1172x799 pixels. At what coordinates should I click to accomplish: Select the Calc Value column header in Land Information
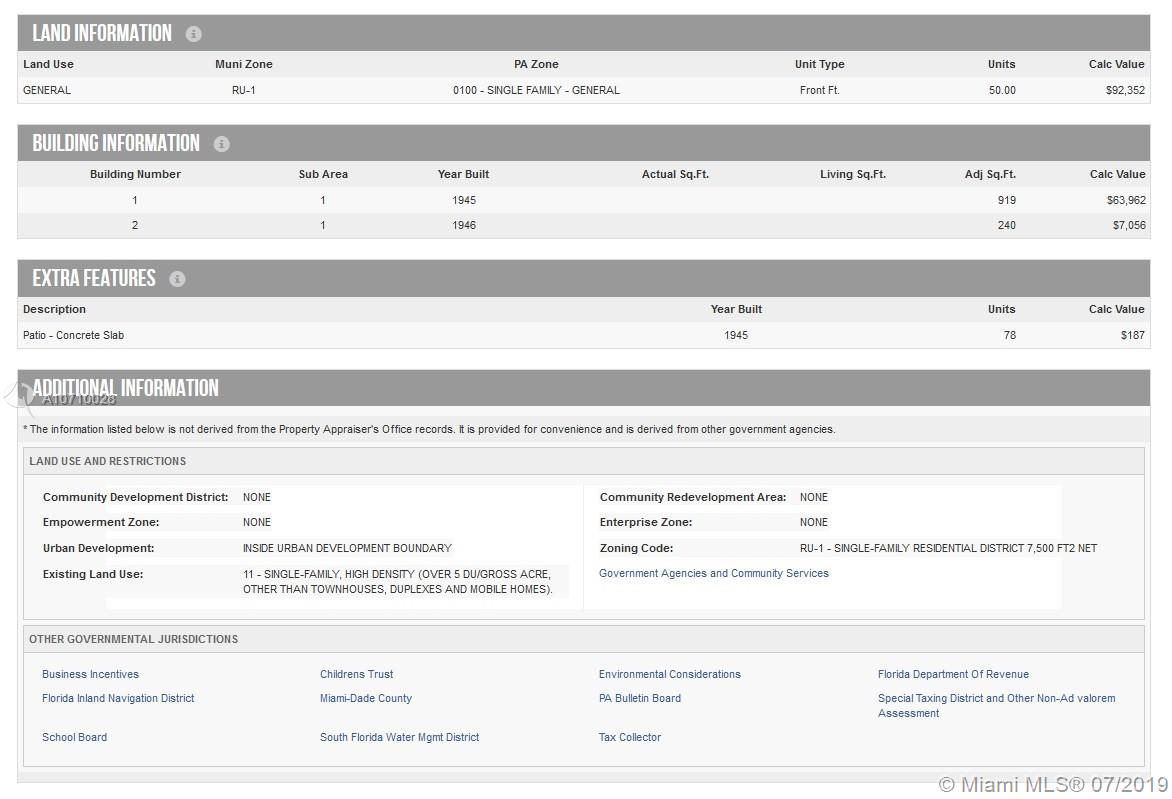coord(1116,64)
